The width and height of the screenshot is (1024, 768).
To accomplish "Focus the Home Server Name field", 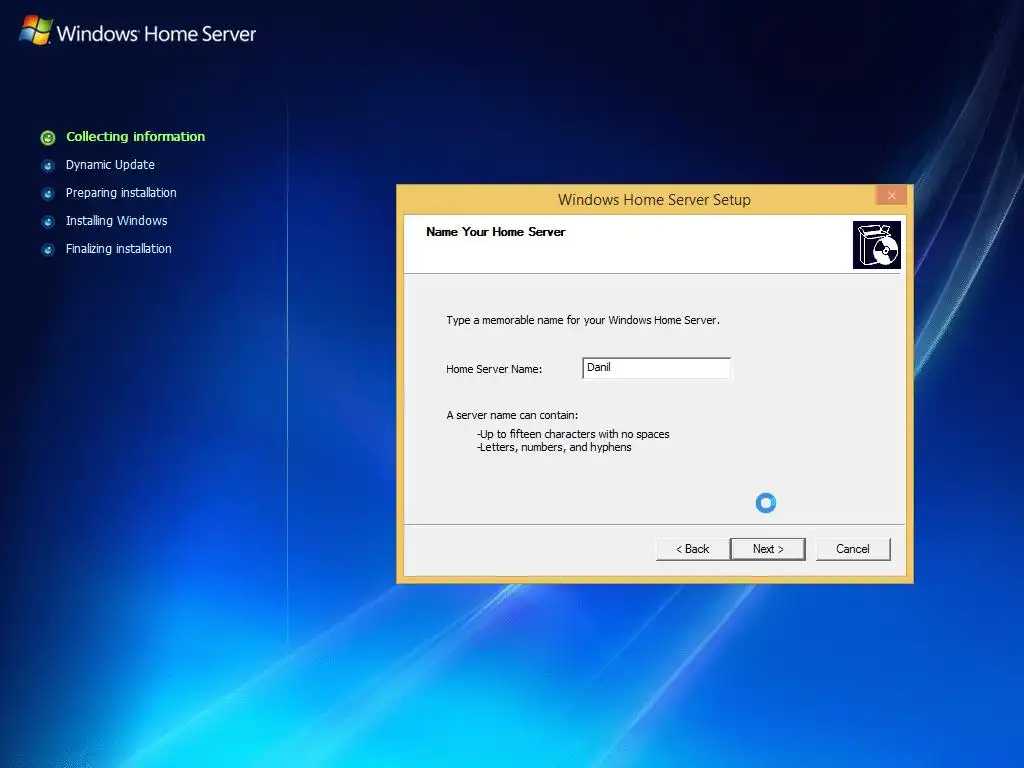I will click(656, 368).
